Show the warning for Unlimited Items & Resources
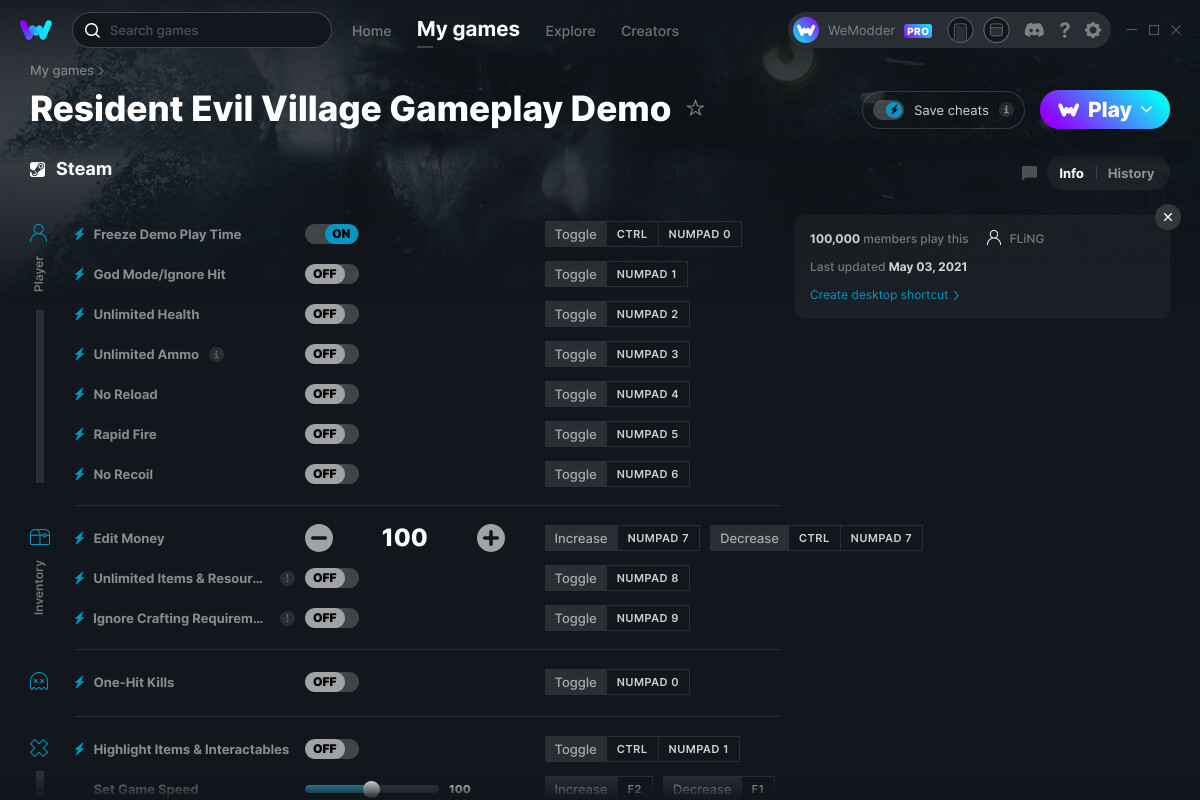This screenshot has width=1200, height=800. [x=287, y=578]
